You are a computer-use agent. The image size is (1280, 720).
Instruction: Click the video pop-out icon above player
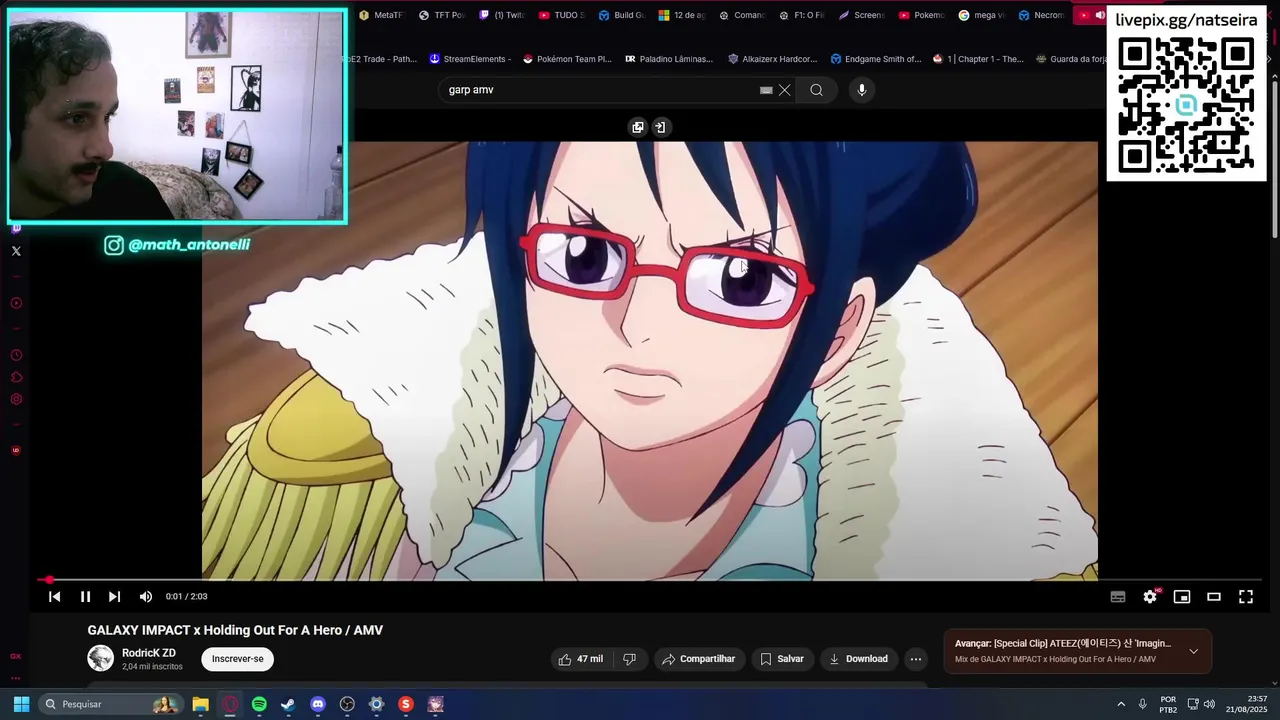click(638, 127)
